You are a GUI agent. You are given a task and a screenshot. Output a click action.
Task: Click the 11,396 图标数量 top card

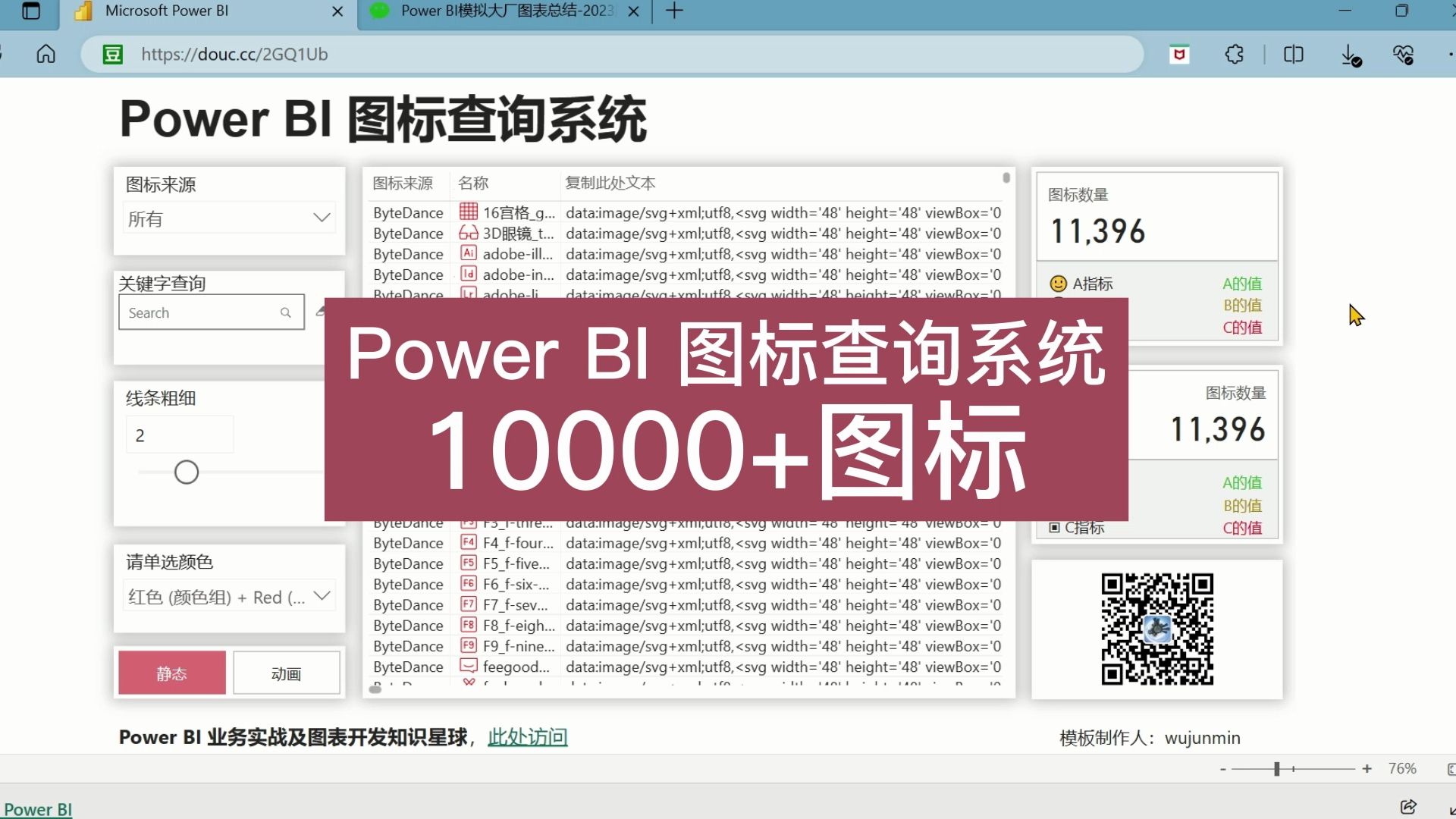(1157, 217)
